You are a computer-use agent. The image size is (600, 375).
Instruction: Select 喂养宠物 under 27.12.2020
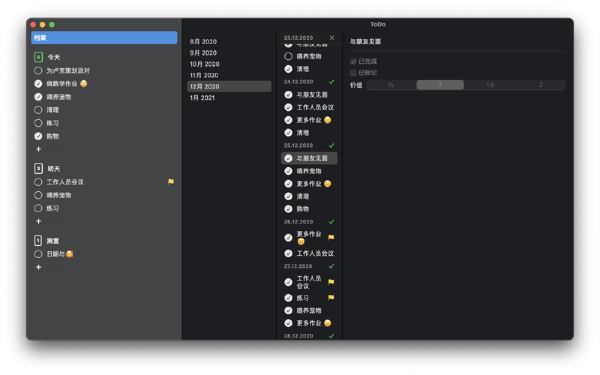point(309,310)
